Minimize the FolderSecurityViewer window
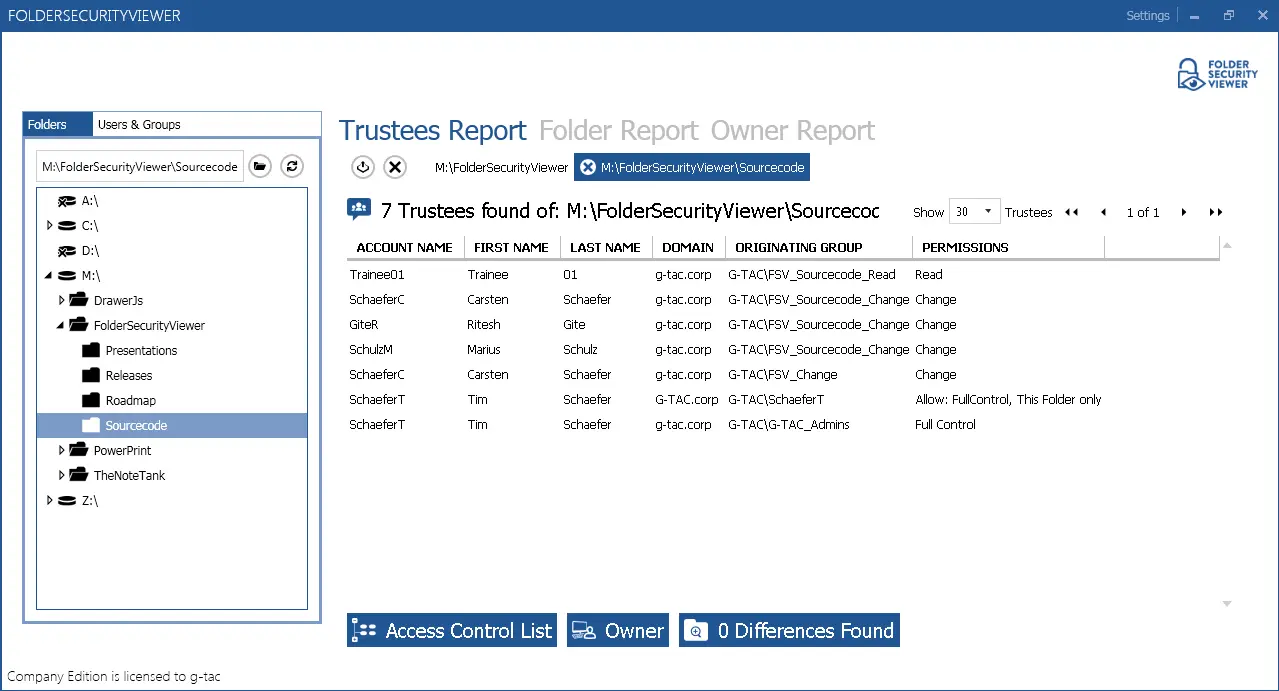The image size is (1279, 691). 1195,16
